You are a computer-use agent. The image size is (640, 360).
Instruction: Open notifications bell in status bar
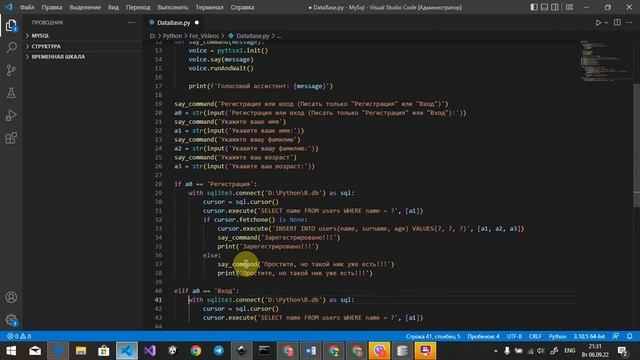tap(629, 336)
